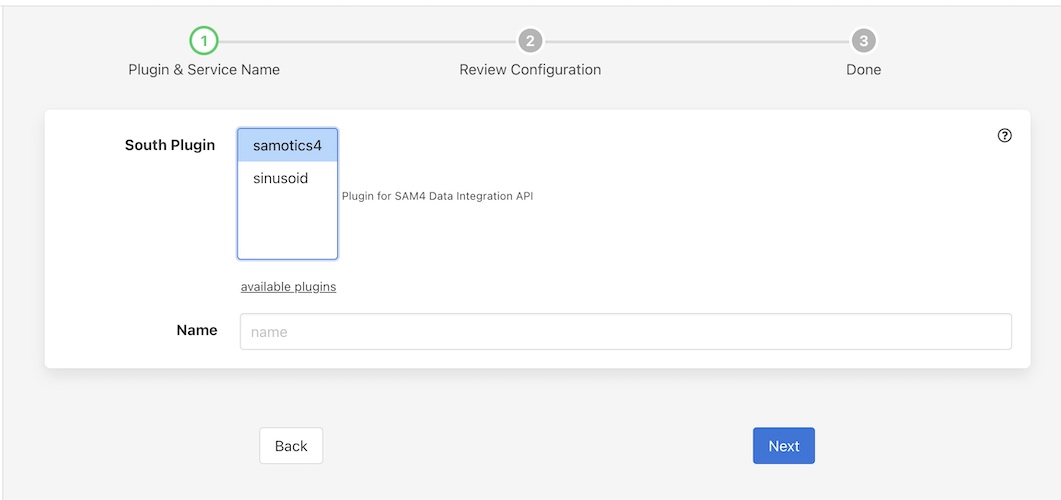
Task: Select samotics4 in the South Plugin list
Action: pyautogui.click(x=287, y=146)
